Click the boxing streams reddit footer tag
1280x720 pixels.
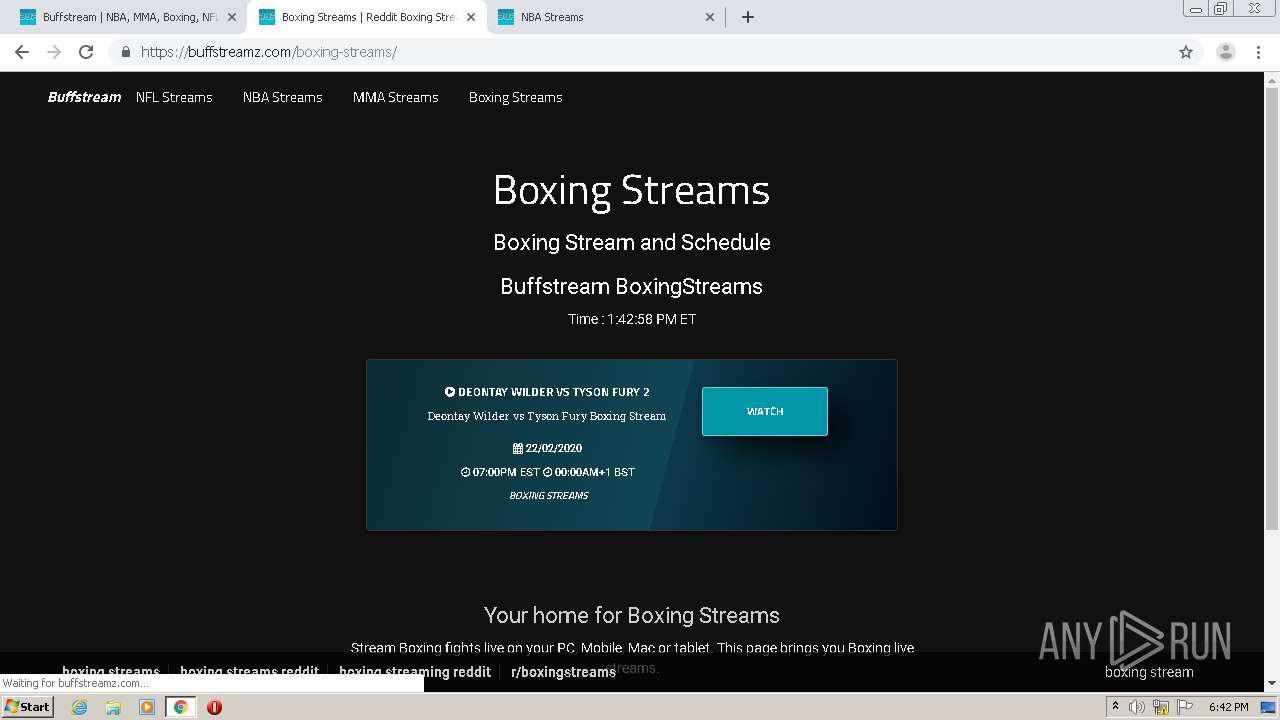(x=249, y=672)
